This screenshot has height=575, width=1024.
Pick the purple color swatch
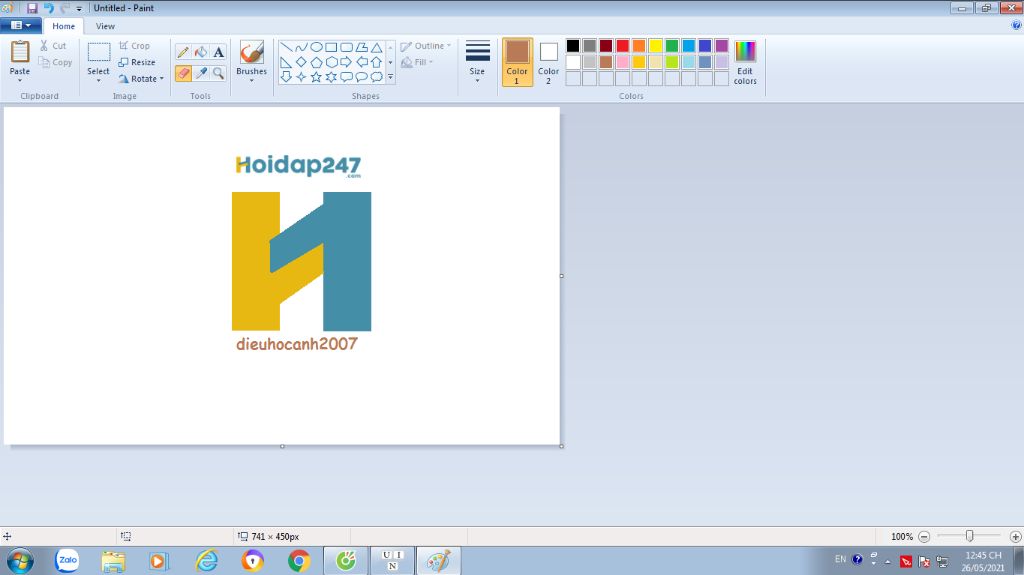722,45
